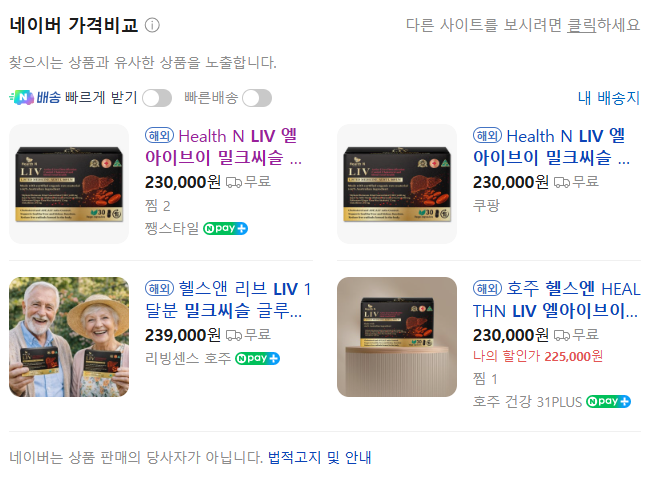Enable the 빠른배송 toggle switch
The height and width of the screenshot is (477, 657).
click(x=257, y=98)
